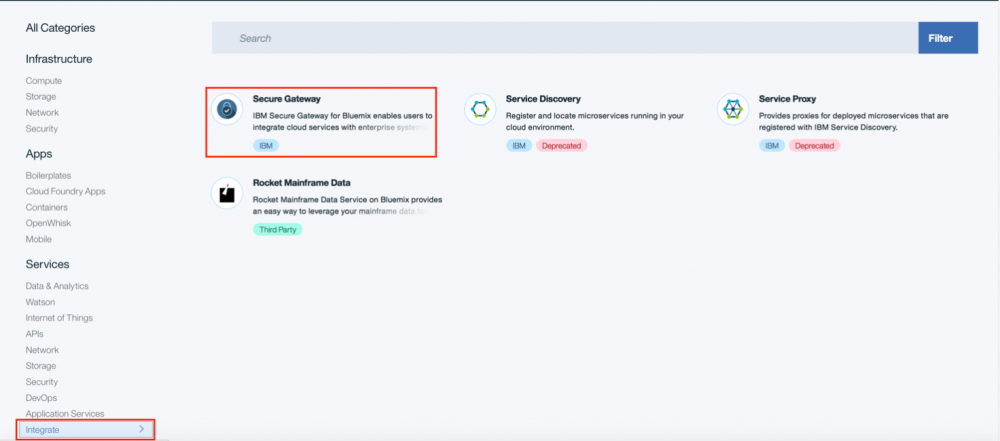Click the Apps section heading
The height and width of the screenshot is (441, 1000).
tap(39, 154)
